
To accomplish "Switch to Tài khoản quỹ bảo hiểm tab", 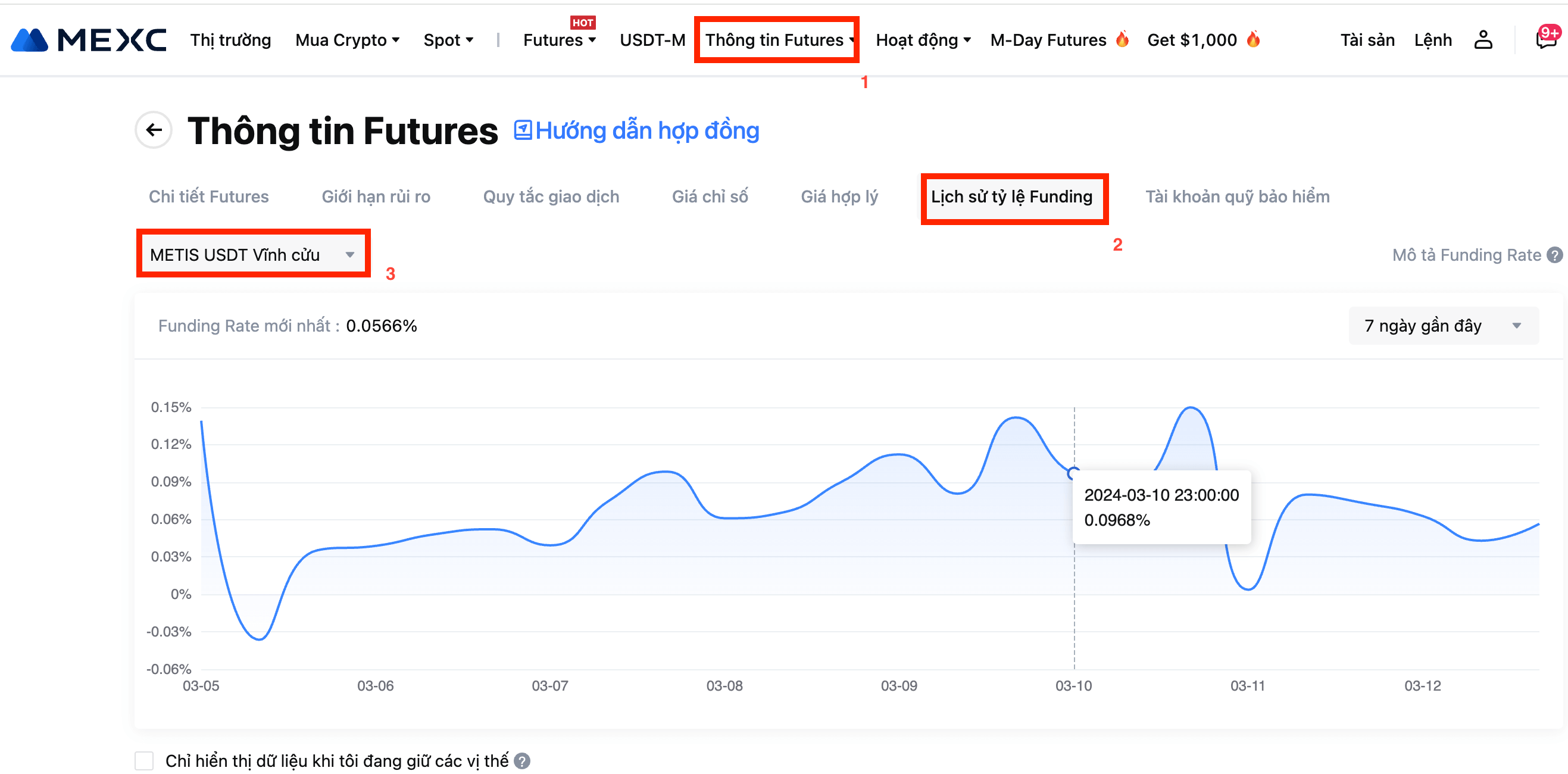I will tap(1237, 196).
